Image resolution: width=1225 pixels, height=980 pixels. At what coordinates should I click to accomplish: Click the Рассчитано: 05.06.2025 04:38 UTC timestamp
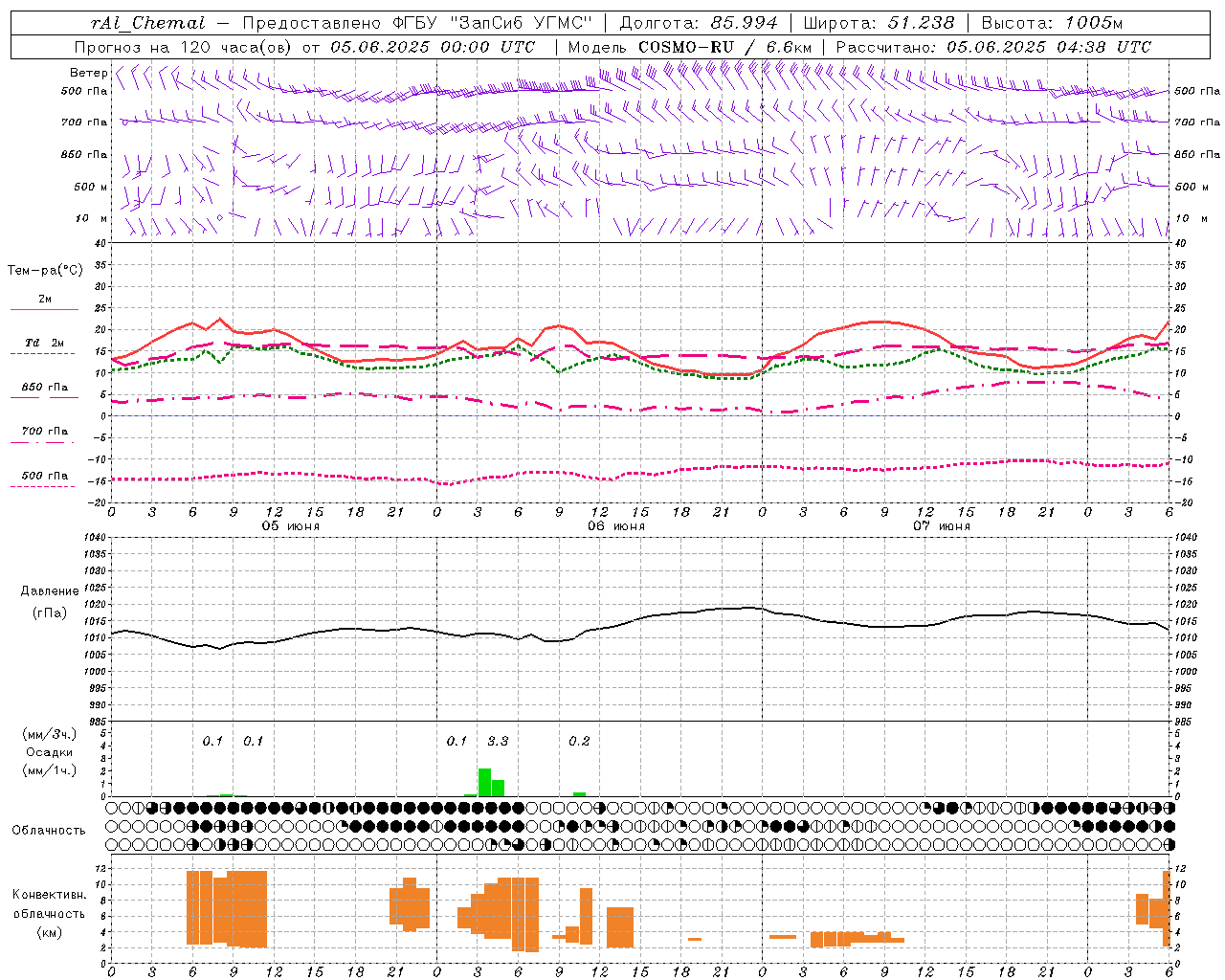coord(993,47)
